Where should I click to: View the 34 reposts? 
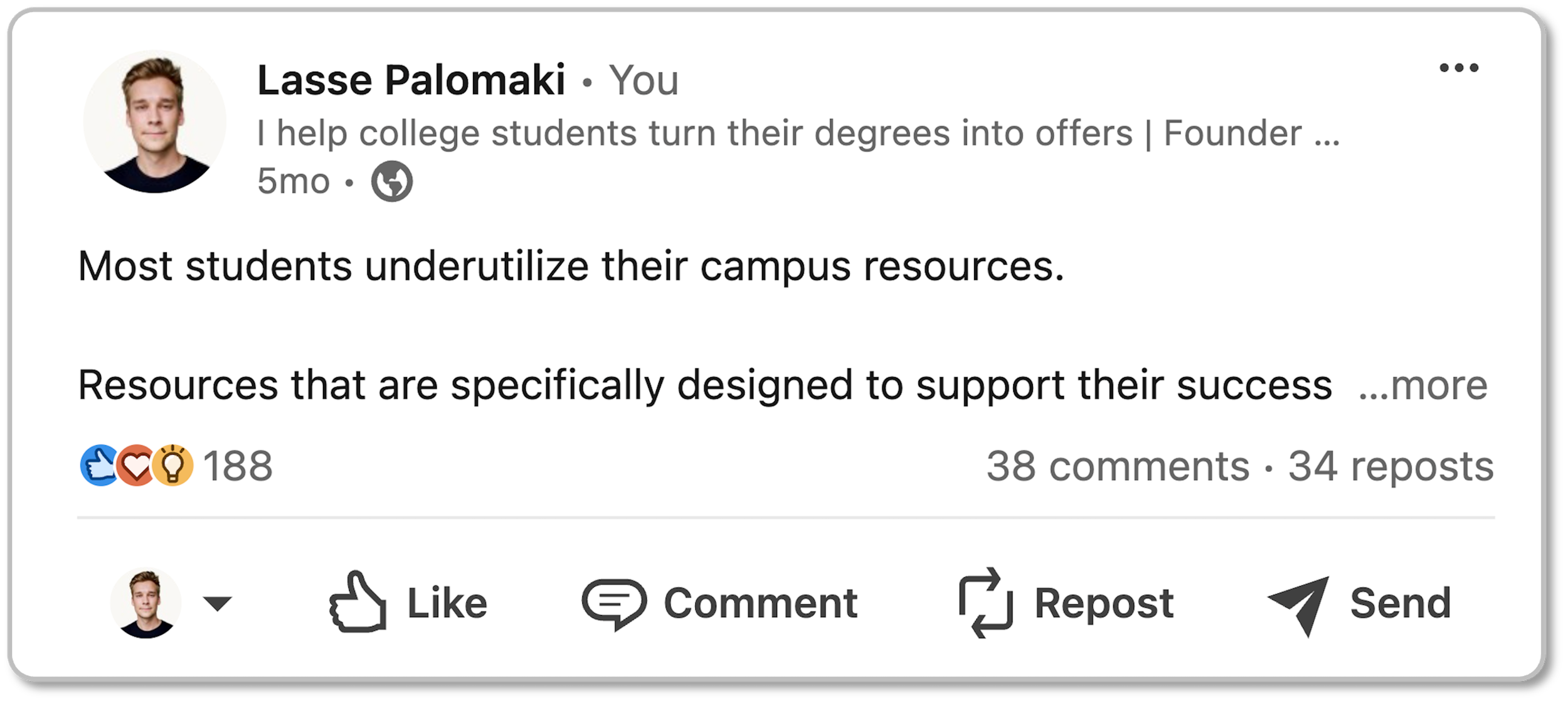1391,466
